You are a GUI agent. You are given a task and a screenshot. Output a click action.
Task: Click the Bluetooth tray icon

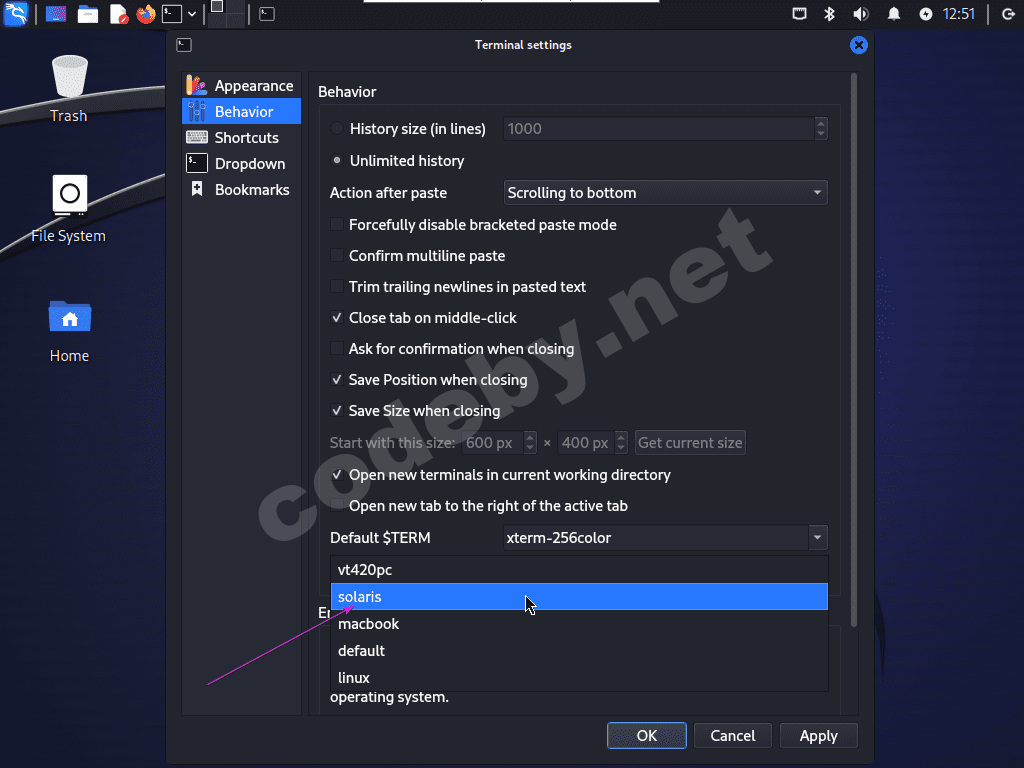(x=829, y=14)
